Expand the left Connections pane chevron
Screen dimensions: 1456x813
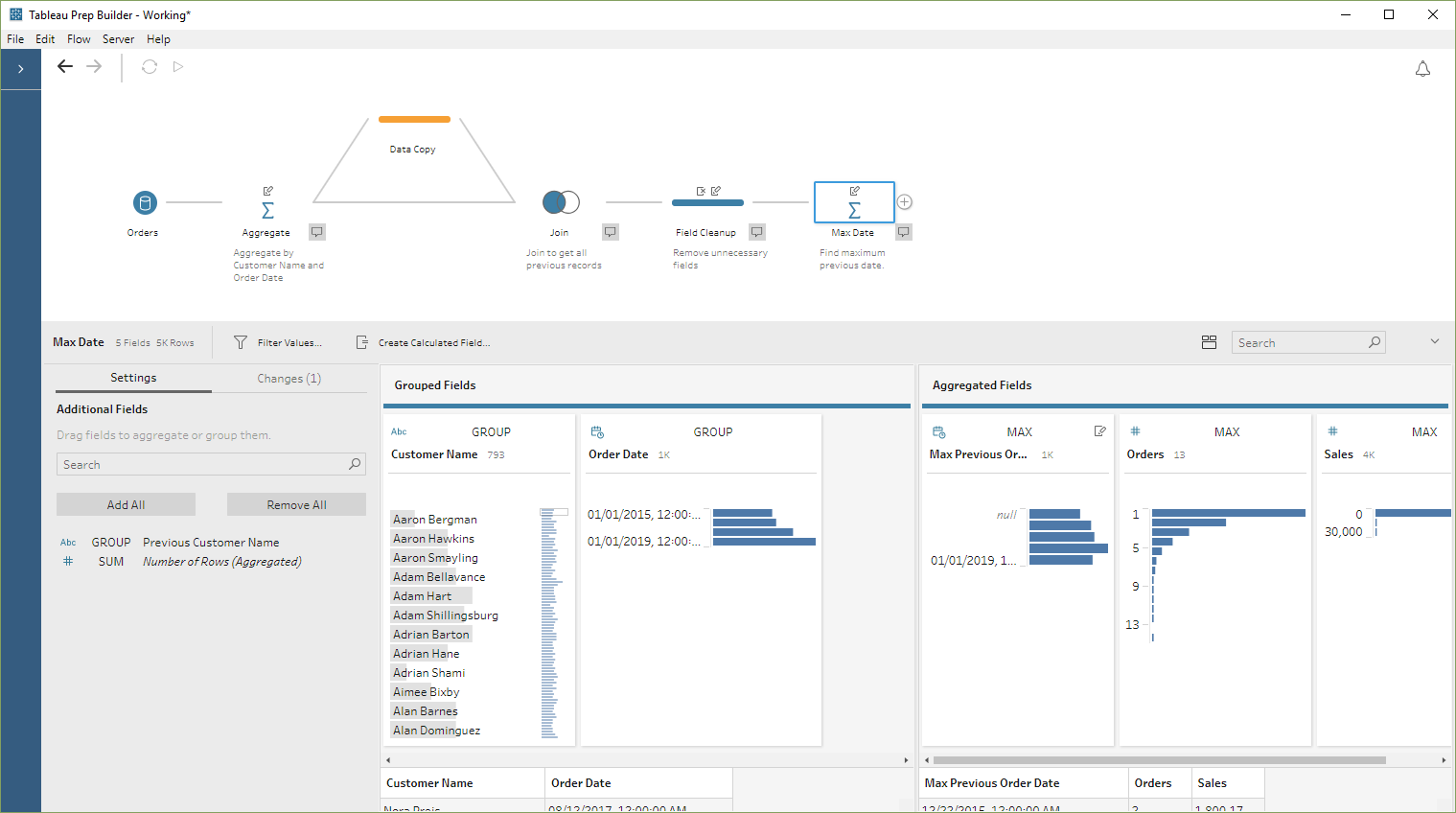coord(20,69)
